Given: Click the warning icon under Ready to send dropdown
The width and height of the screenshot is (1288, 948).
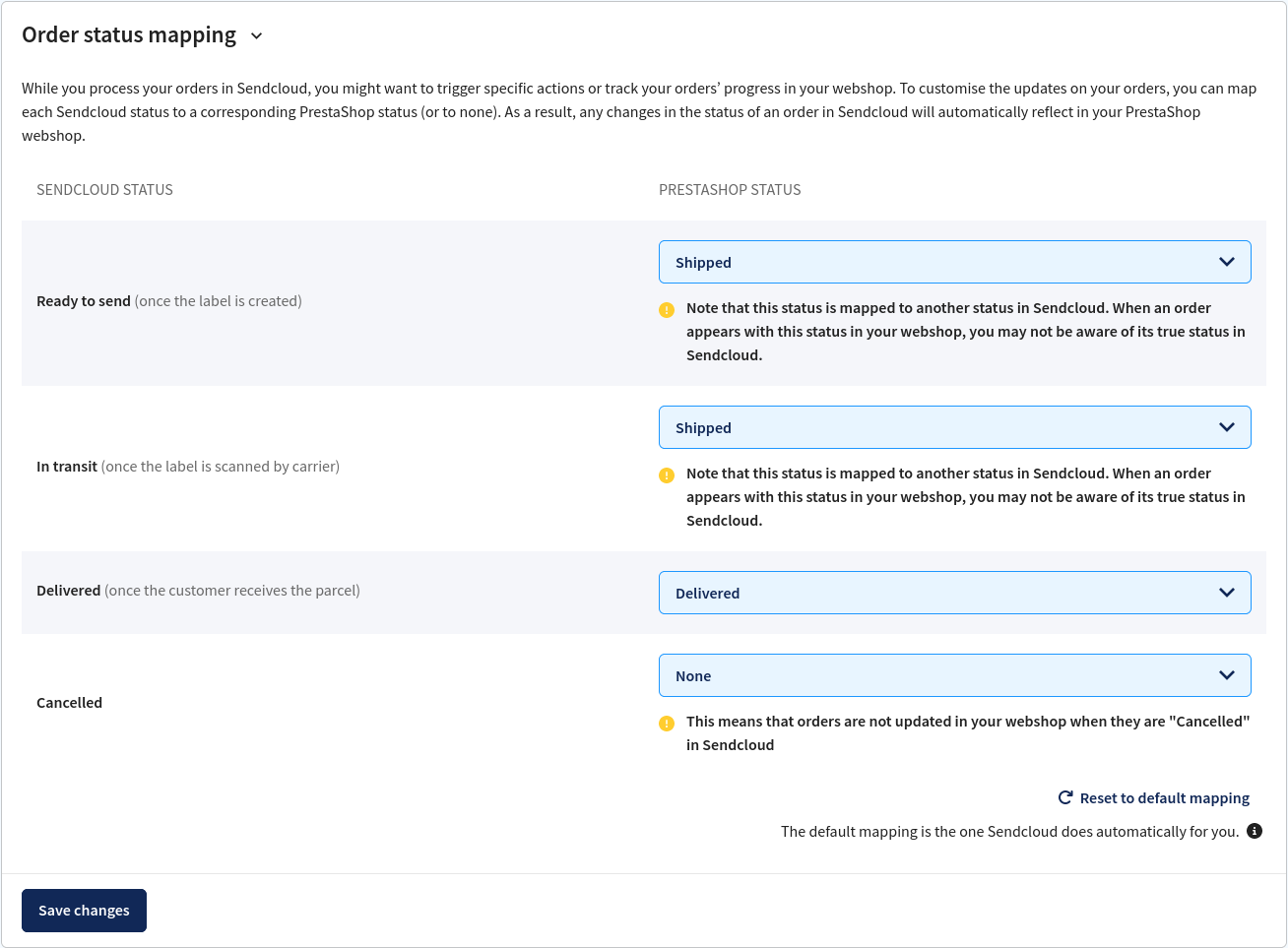Looking at the screenshot, I should point(667,310).
